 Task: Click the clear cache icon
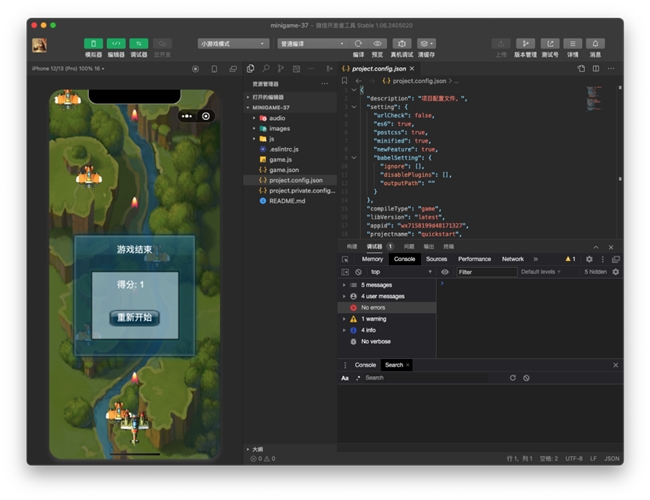tap(426, 44)
